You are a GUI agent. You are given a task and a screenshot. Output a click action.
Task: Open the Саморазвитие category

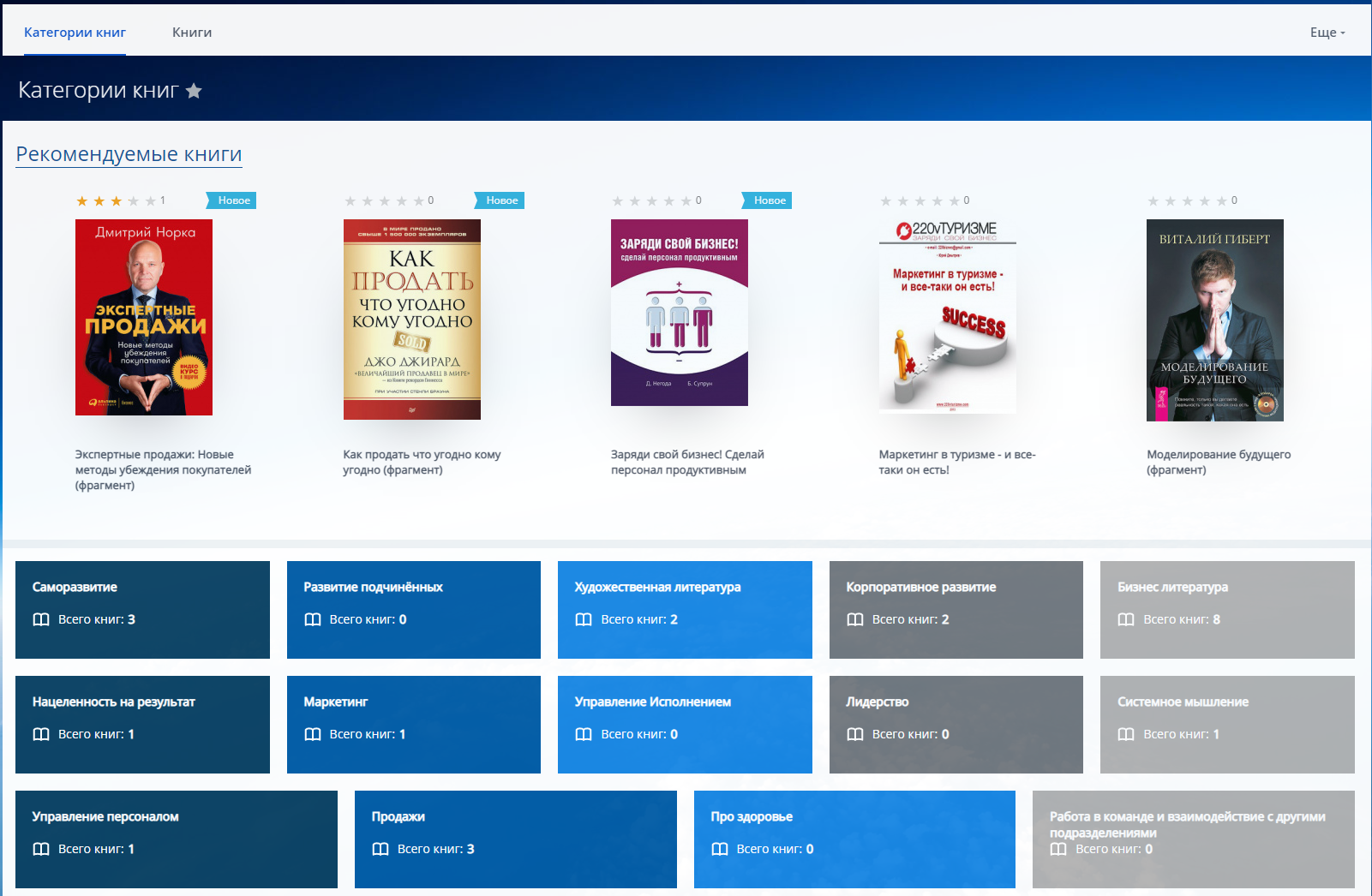point(142,610)
